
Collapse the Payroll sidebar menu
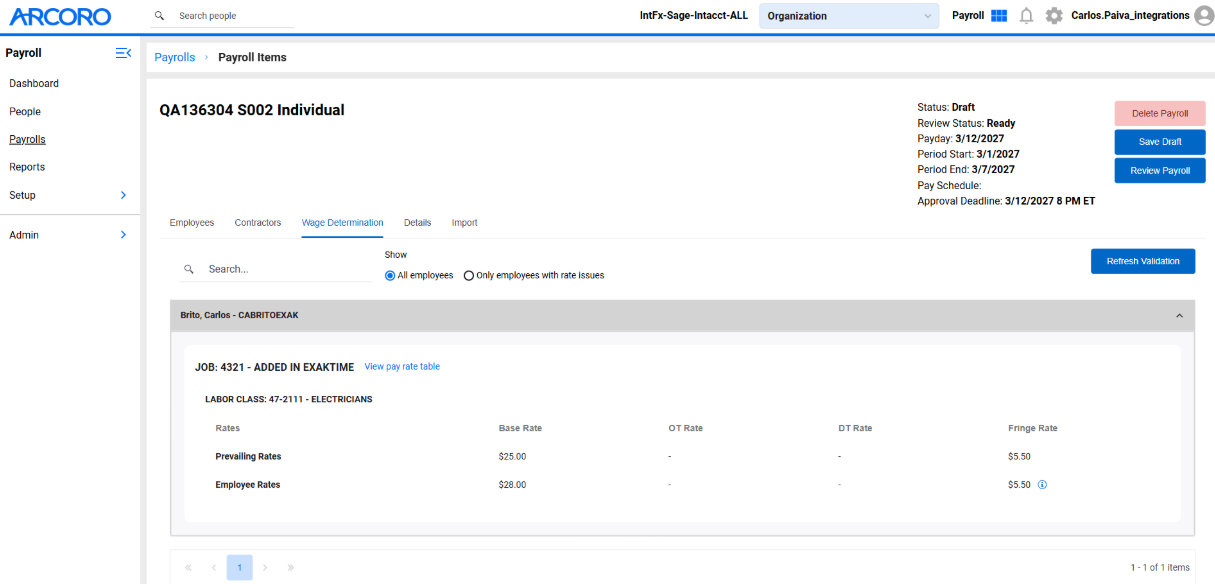click(123, 53)
